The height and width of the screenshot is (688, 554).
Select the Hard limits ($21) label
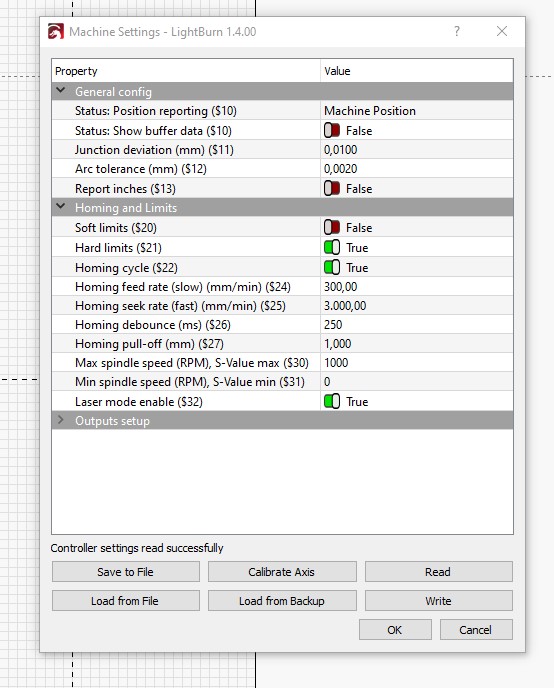click(x=118, y=248)
